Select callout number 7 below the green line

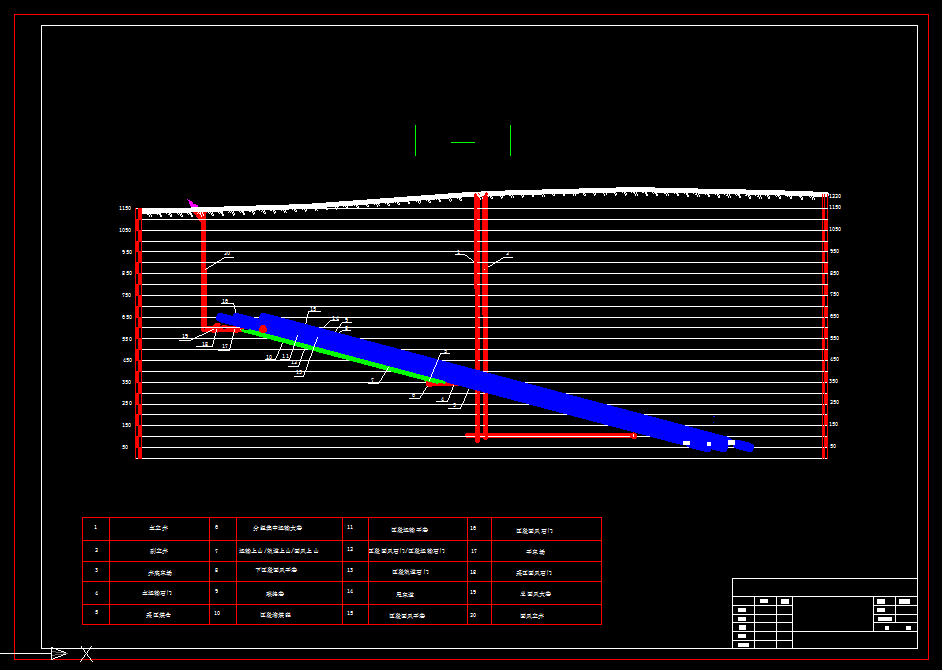click(x=372, y=380)
